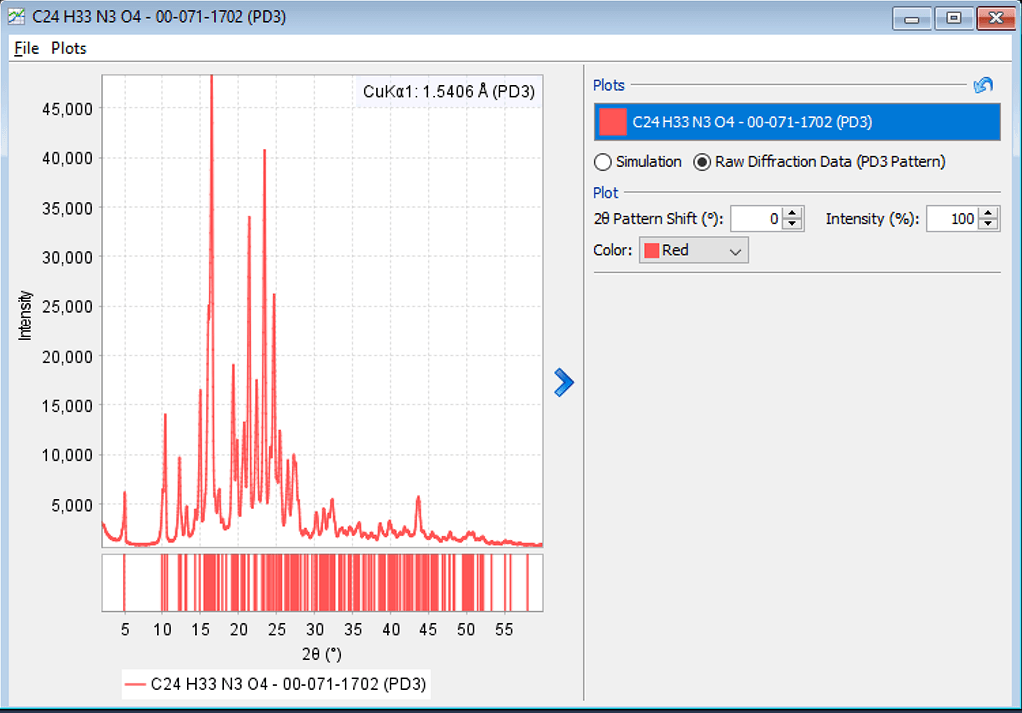1022x713 pixels.
Task: Select the C24 H33 N3 O4 plot entry
Action: (798, 121)
